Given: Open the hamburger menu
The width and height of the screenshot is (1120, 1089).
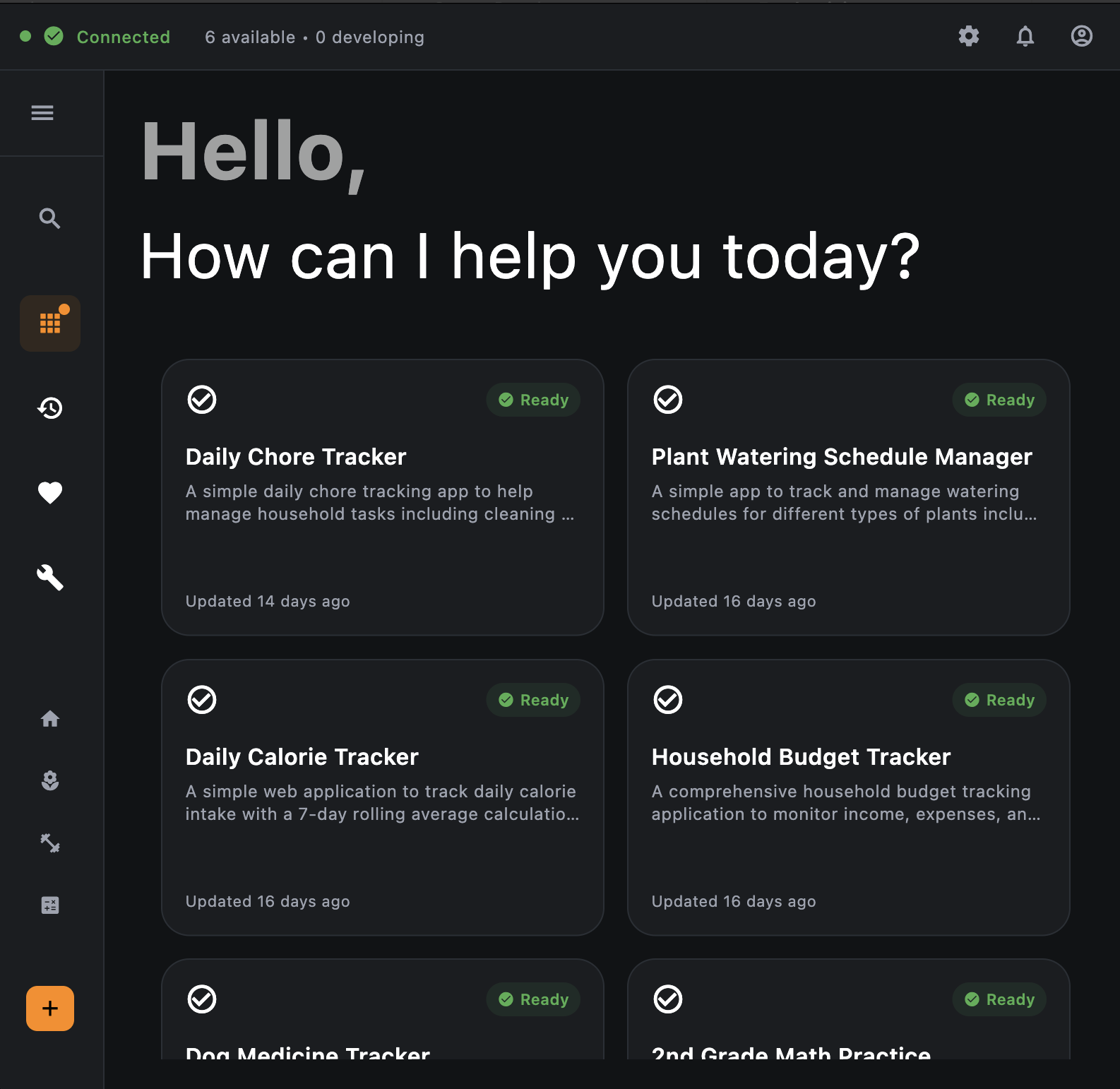Looking at the screenshot, I should click(x=42, y=112).
